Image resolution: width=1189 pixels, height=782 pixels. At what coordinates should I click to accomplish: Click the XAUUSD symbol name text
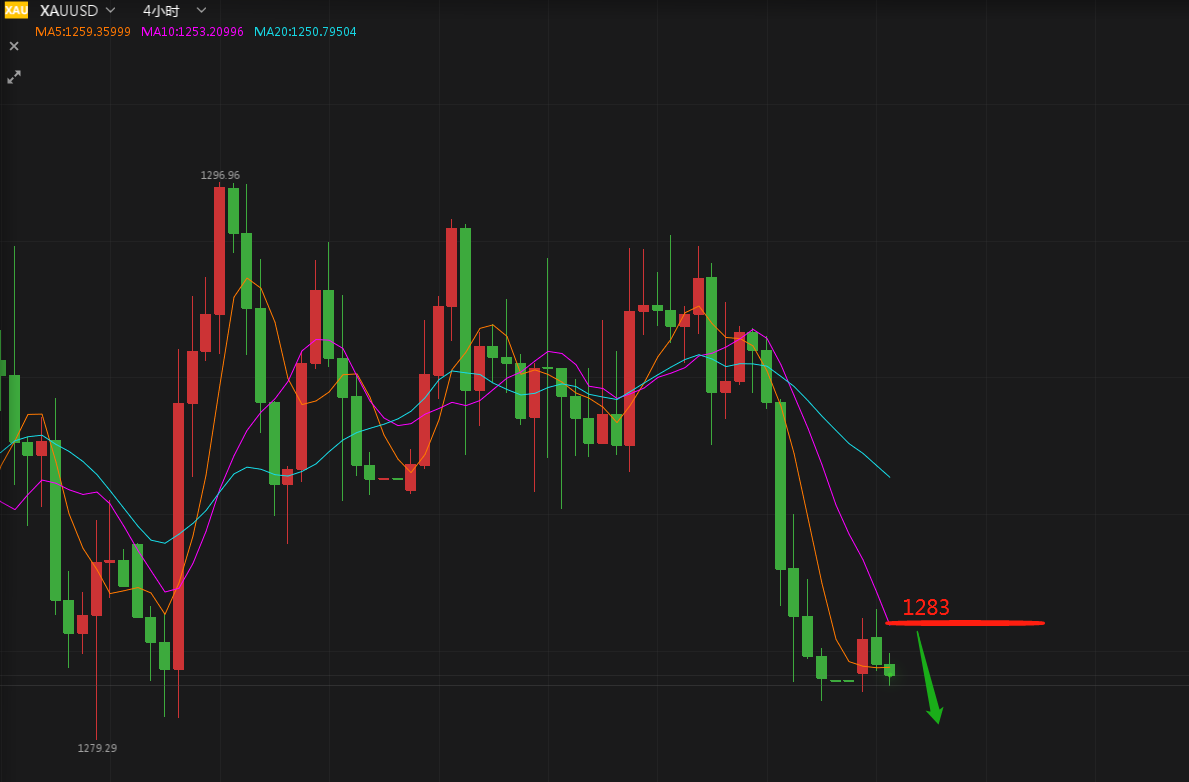pyautogui.click(x=69, y=11)
